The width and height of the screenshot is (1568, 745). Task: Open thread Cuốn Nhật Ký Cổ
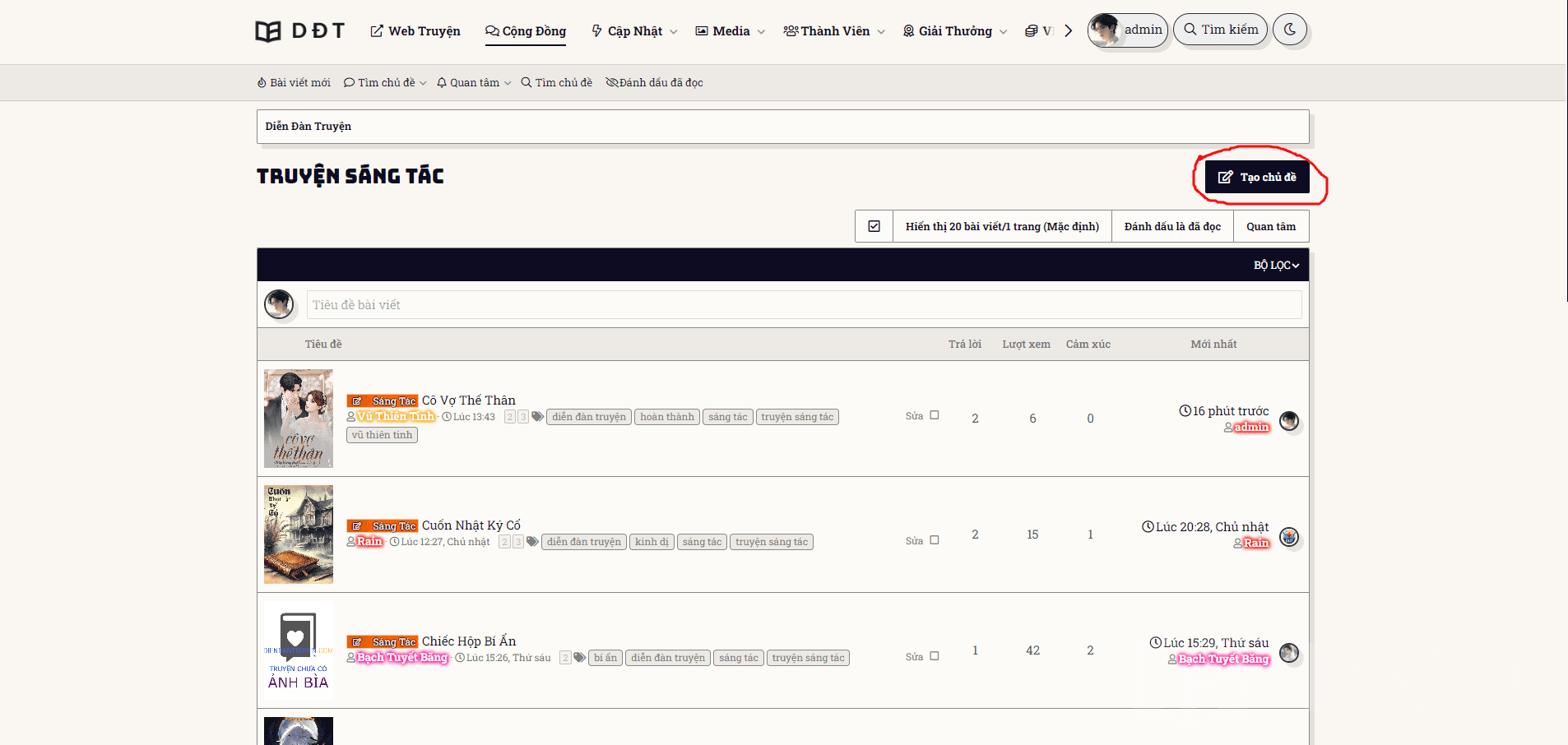click(x=471, y=525)
